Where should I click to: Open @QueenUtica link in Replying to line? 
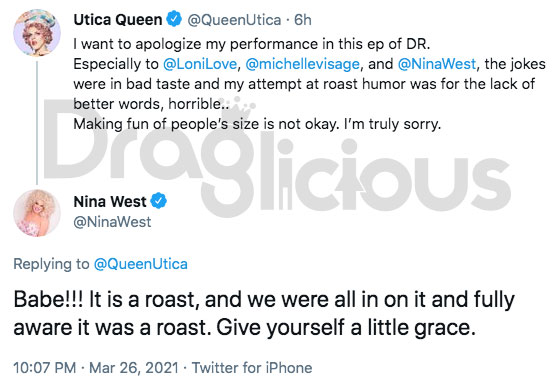pyautogui.click(x=141, y=264)
